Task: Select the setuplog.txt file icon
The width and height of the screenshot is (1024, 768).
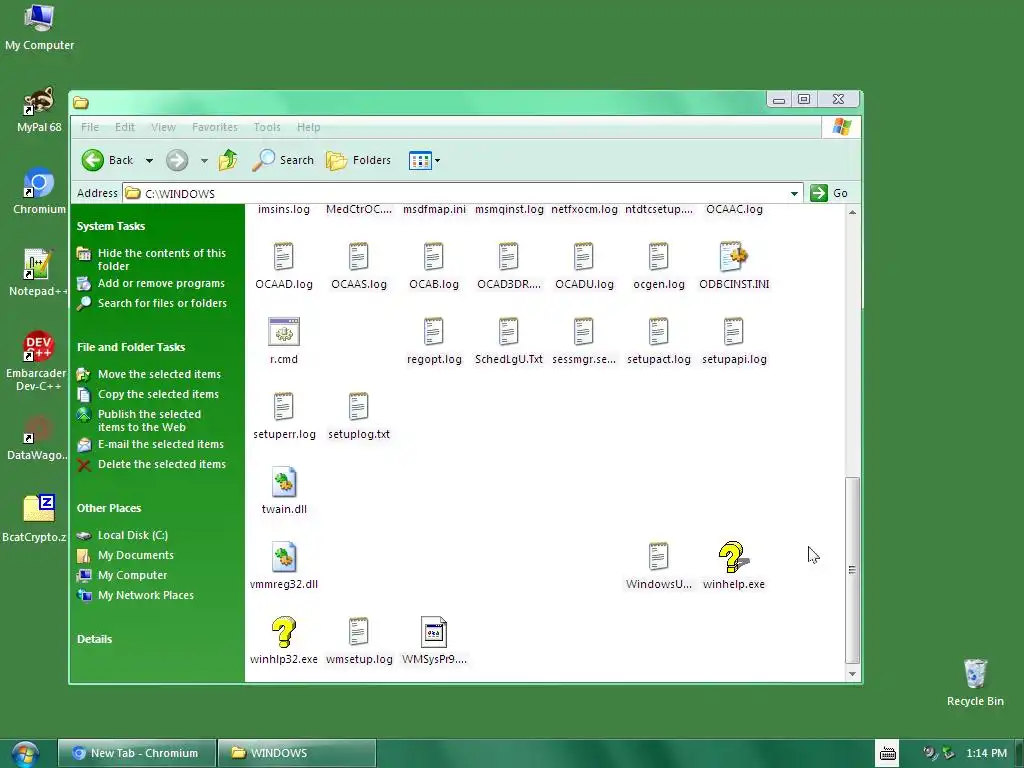Action: 359,407
